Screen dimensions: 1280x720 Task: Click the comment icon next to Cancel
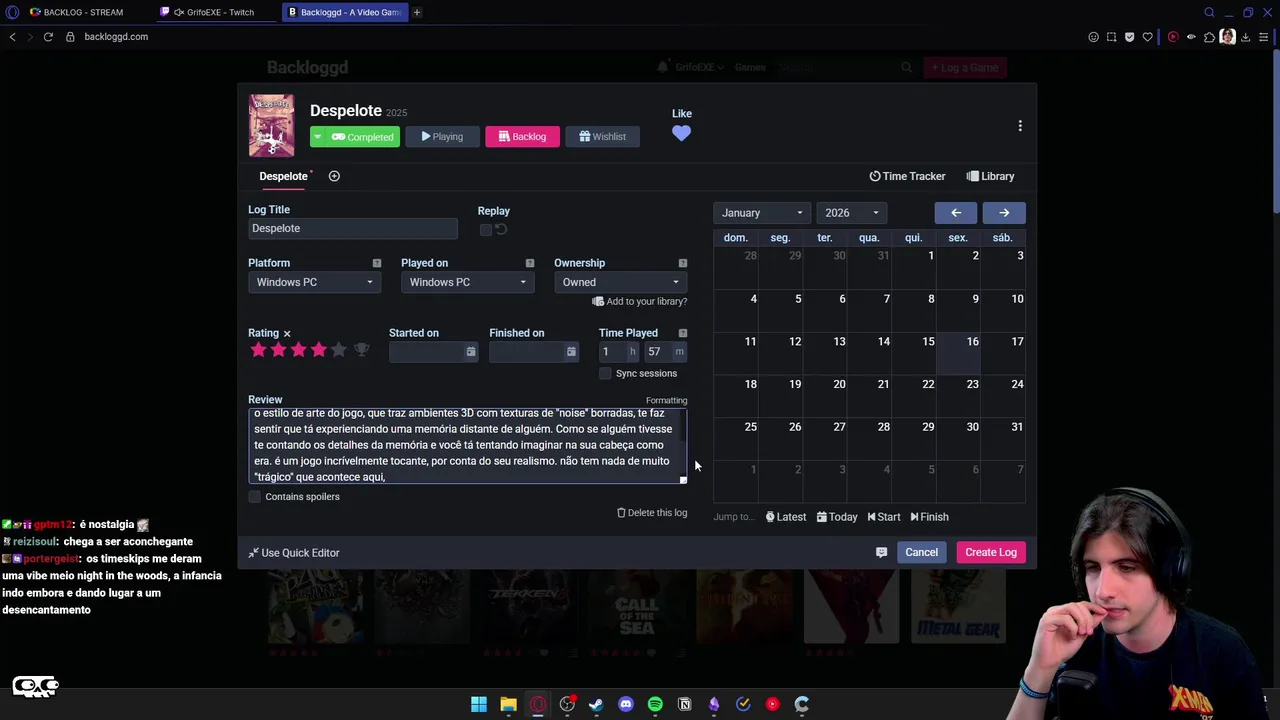[881, 552]
